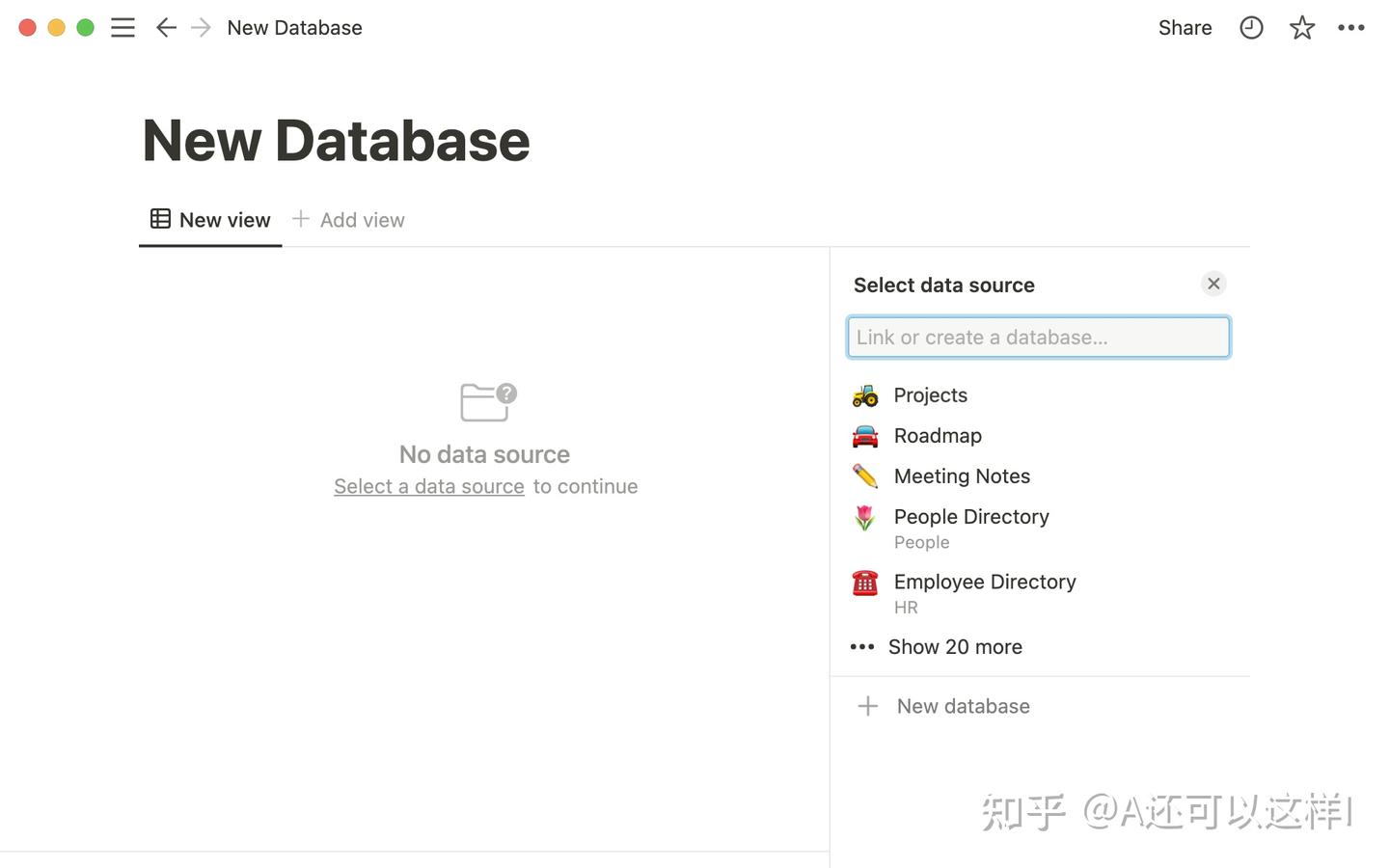
Task: Dismiss the Select data source panel
Action: point(1213,284)
